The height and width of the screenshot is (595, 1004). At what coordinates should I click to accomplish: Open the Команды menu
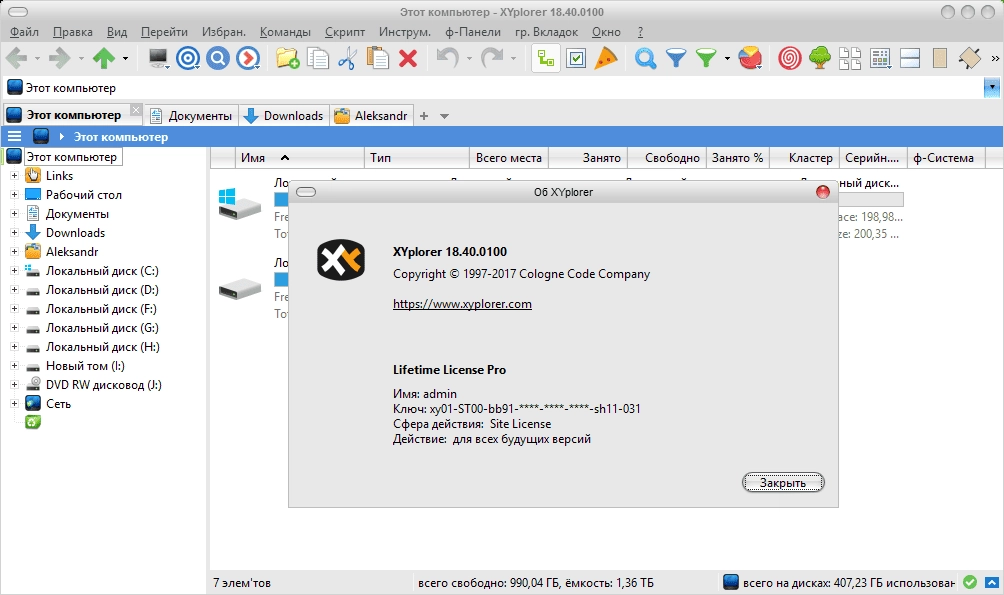pos(285,32)
